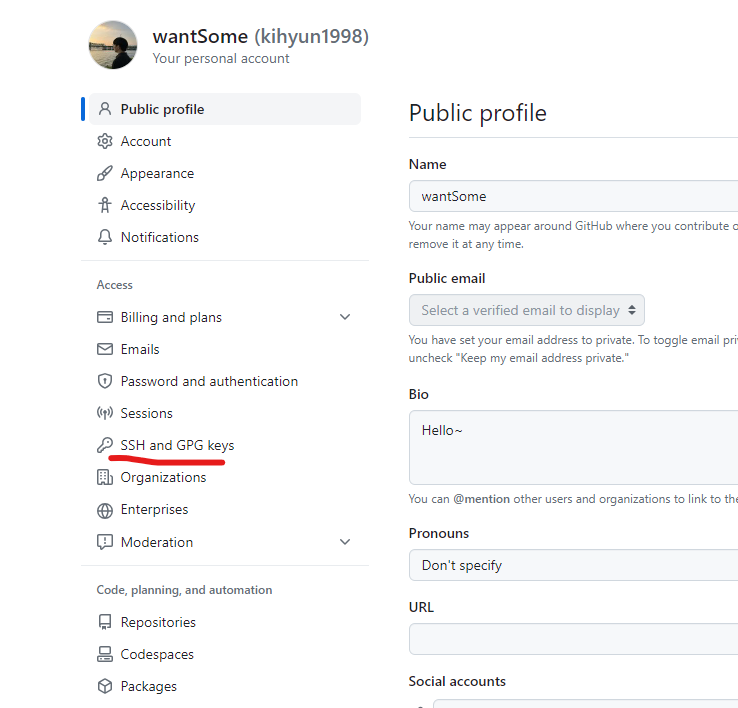Open the Organizations settings page
The height and width of the screenshot is (708, 738).
point(163,477)
